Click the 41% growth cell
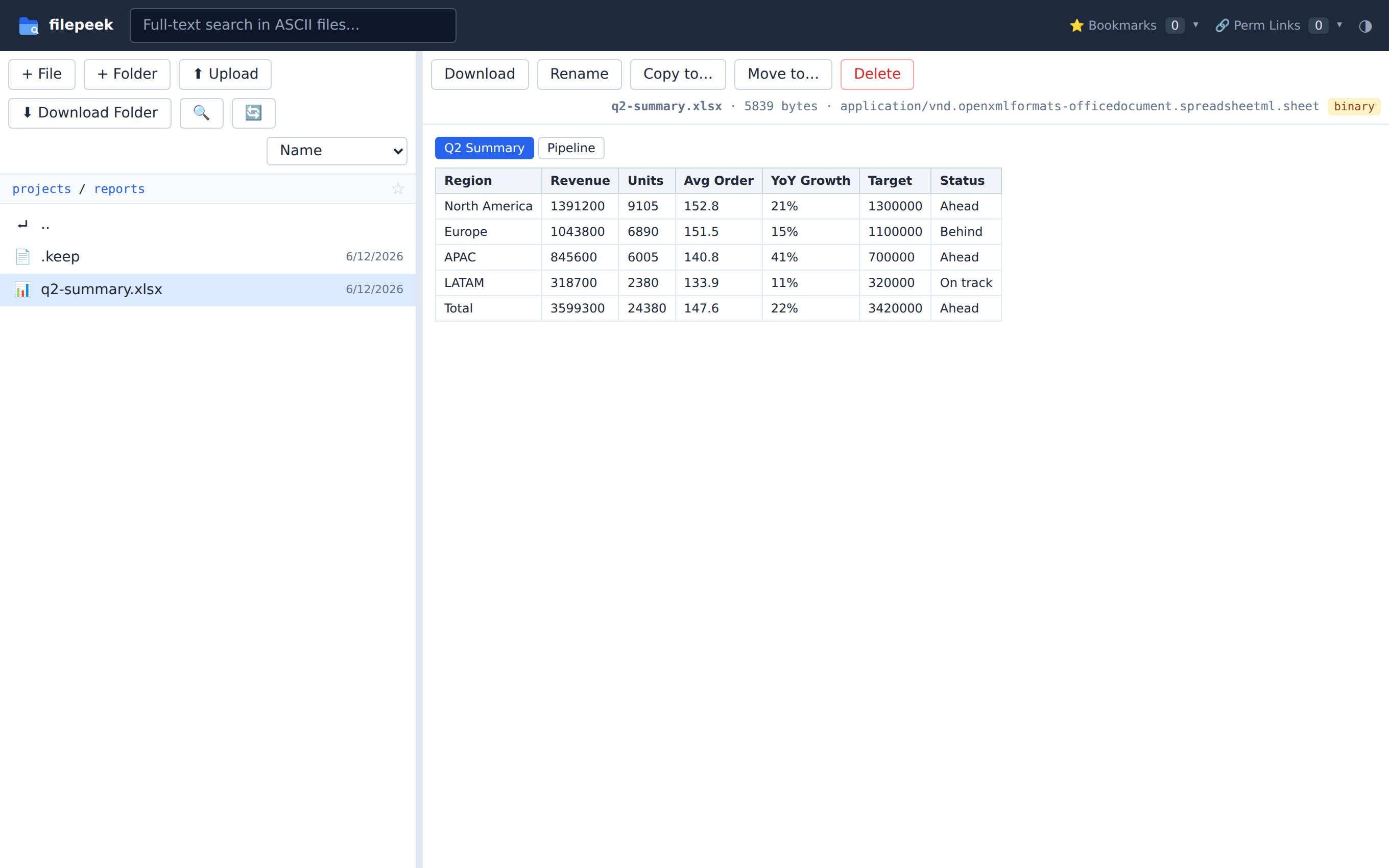Viewport: 1389px width, 868px height. point(810,258)
